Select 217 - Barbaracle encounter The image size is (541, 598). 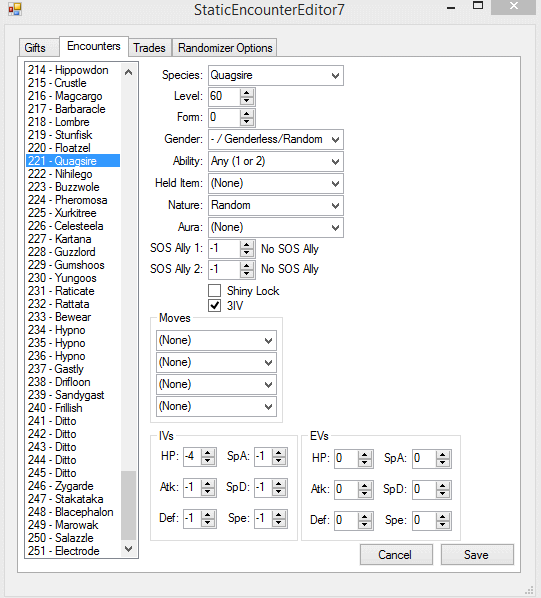[x=73, y=109]
